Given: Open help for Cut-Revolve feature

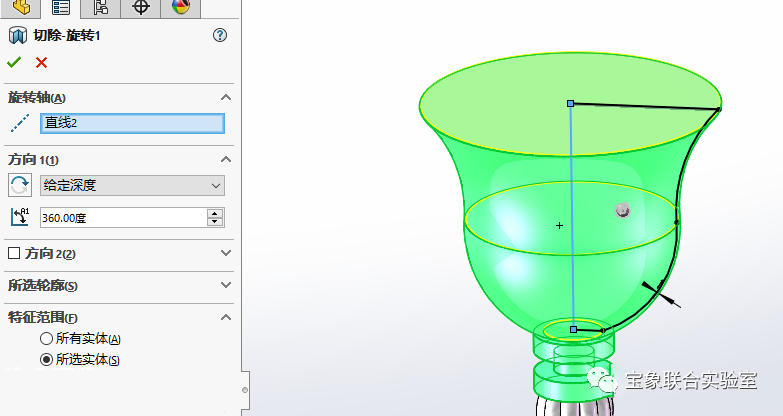Looking at the screenshot, I should click(x=220, y=35).
